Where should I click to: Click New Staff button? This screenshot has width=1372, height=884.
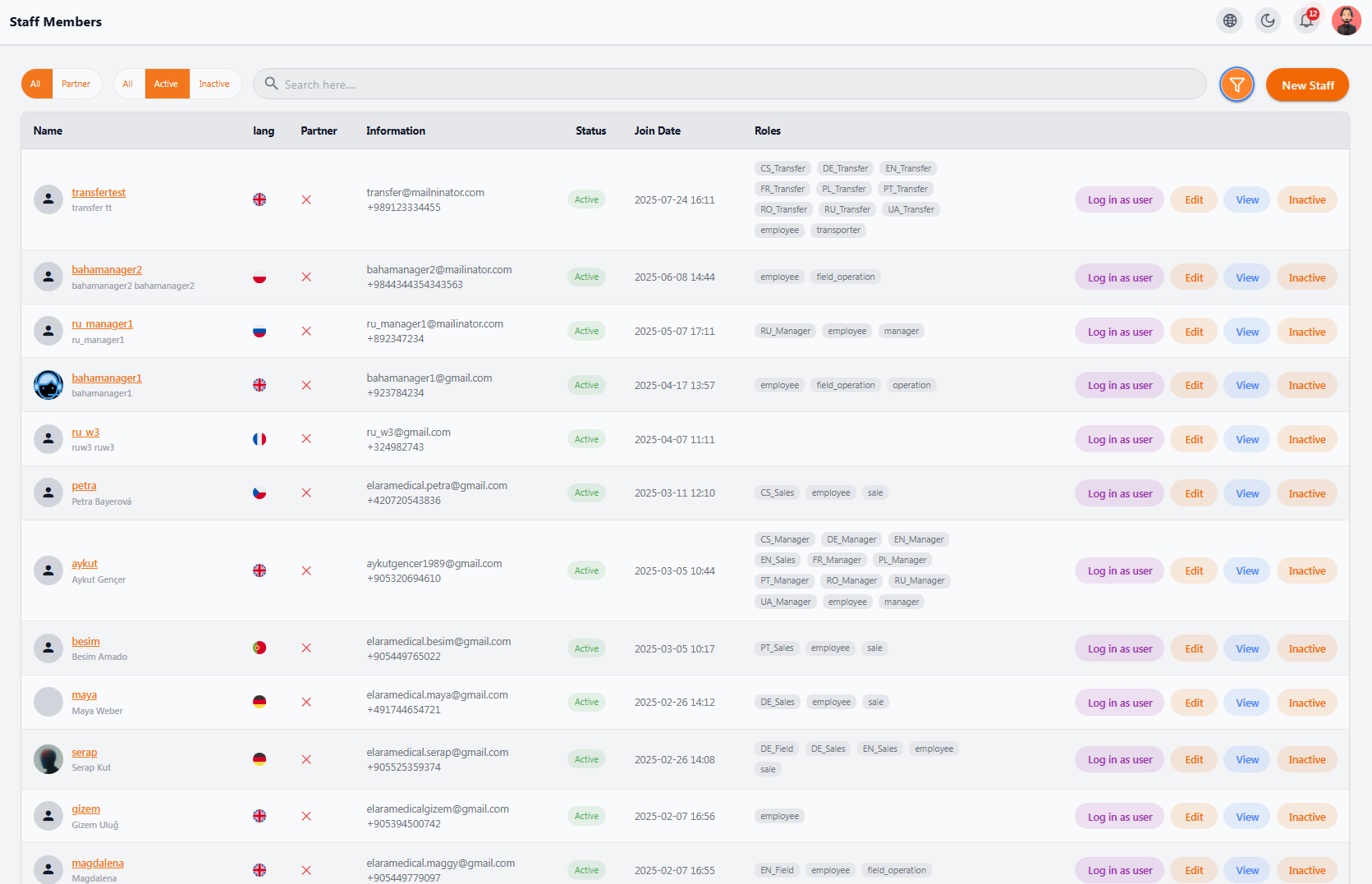1307,85
